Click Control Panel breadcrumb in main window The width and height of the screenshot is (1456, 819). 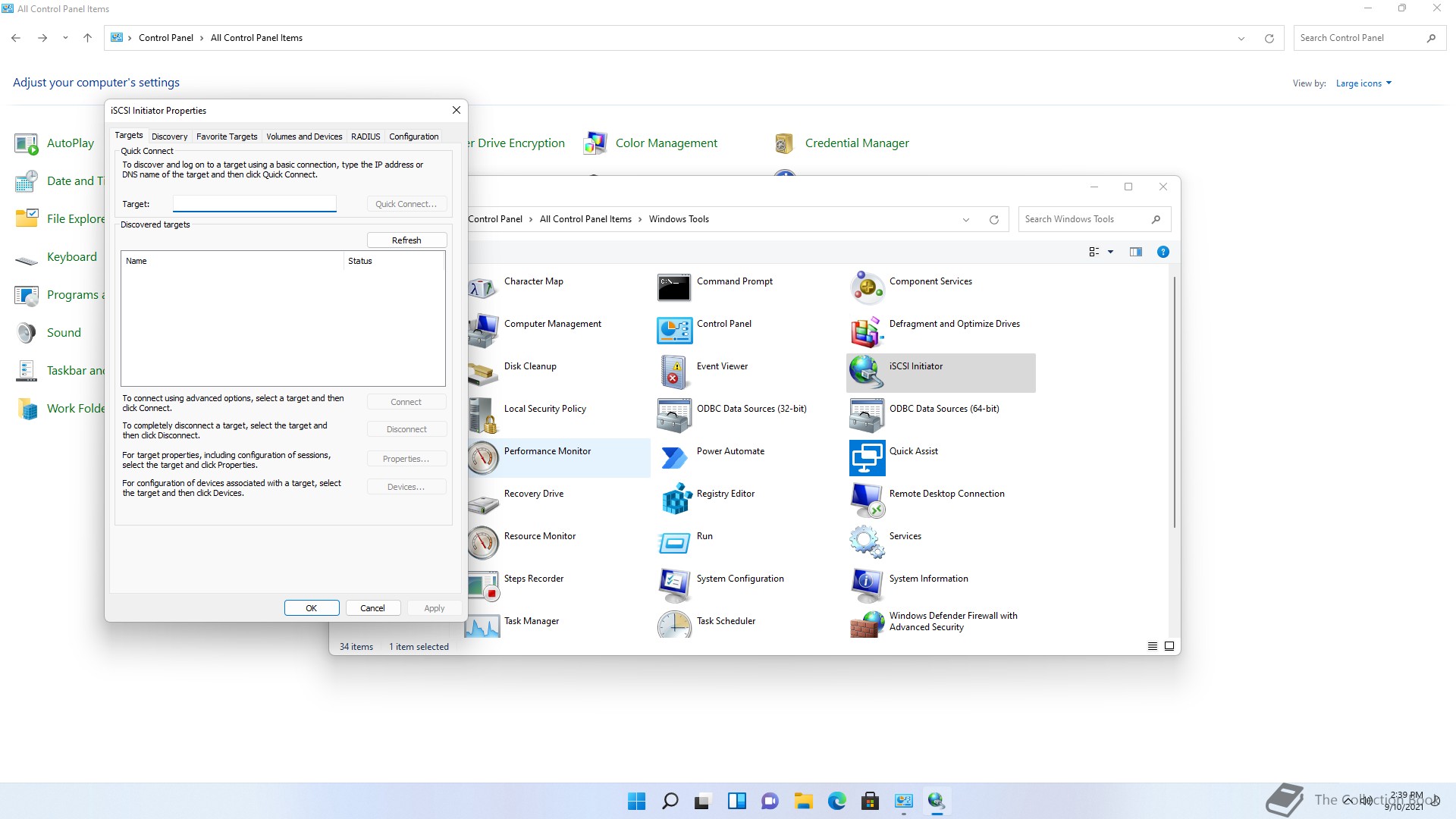coord(166,38)
